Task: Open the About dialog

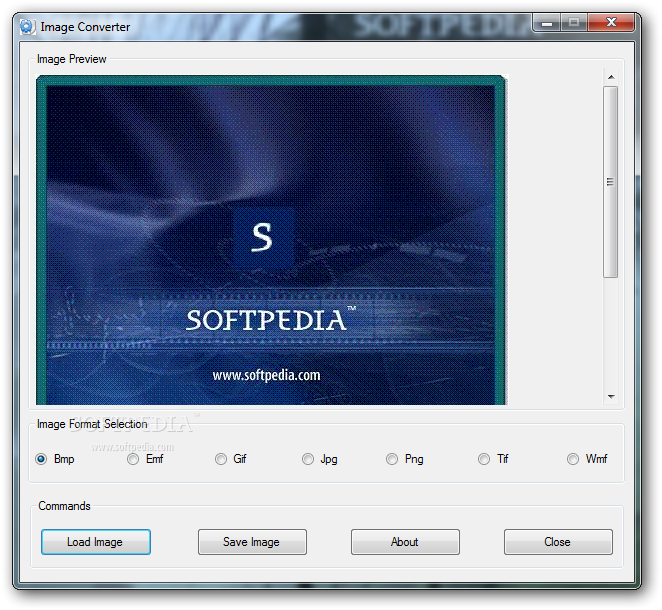Action: pos(405,542)
